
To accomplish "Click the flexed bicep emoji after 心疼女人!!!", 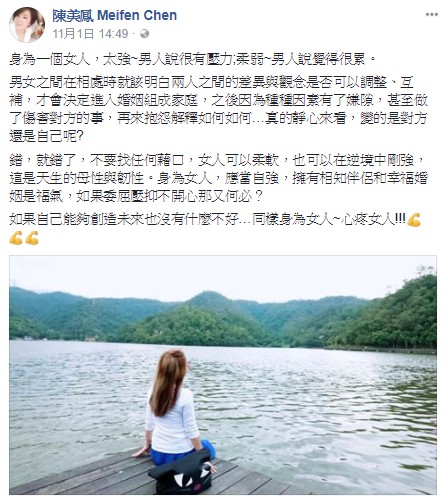I will pos(414,220).
